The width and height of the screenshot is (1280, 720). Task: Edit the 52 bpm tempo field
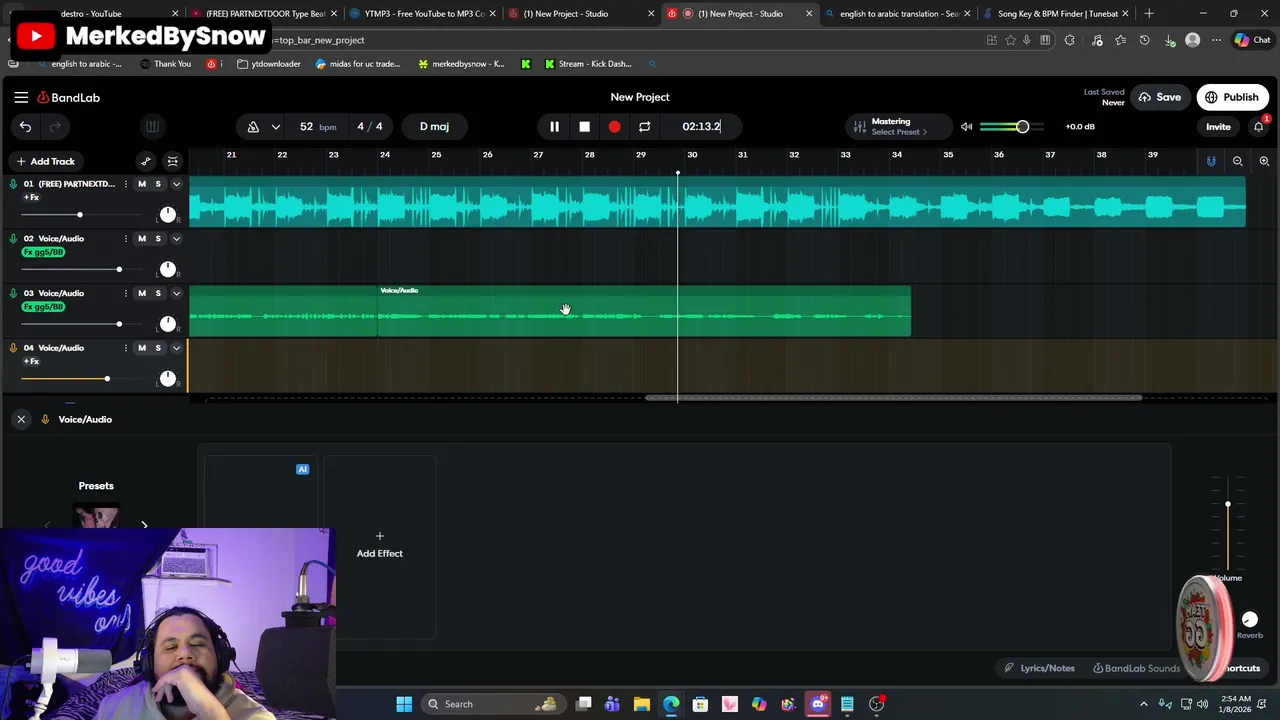tap(317, 126)
